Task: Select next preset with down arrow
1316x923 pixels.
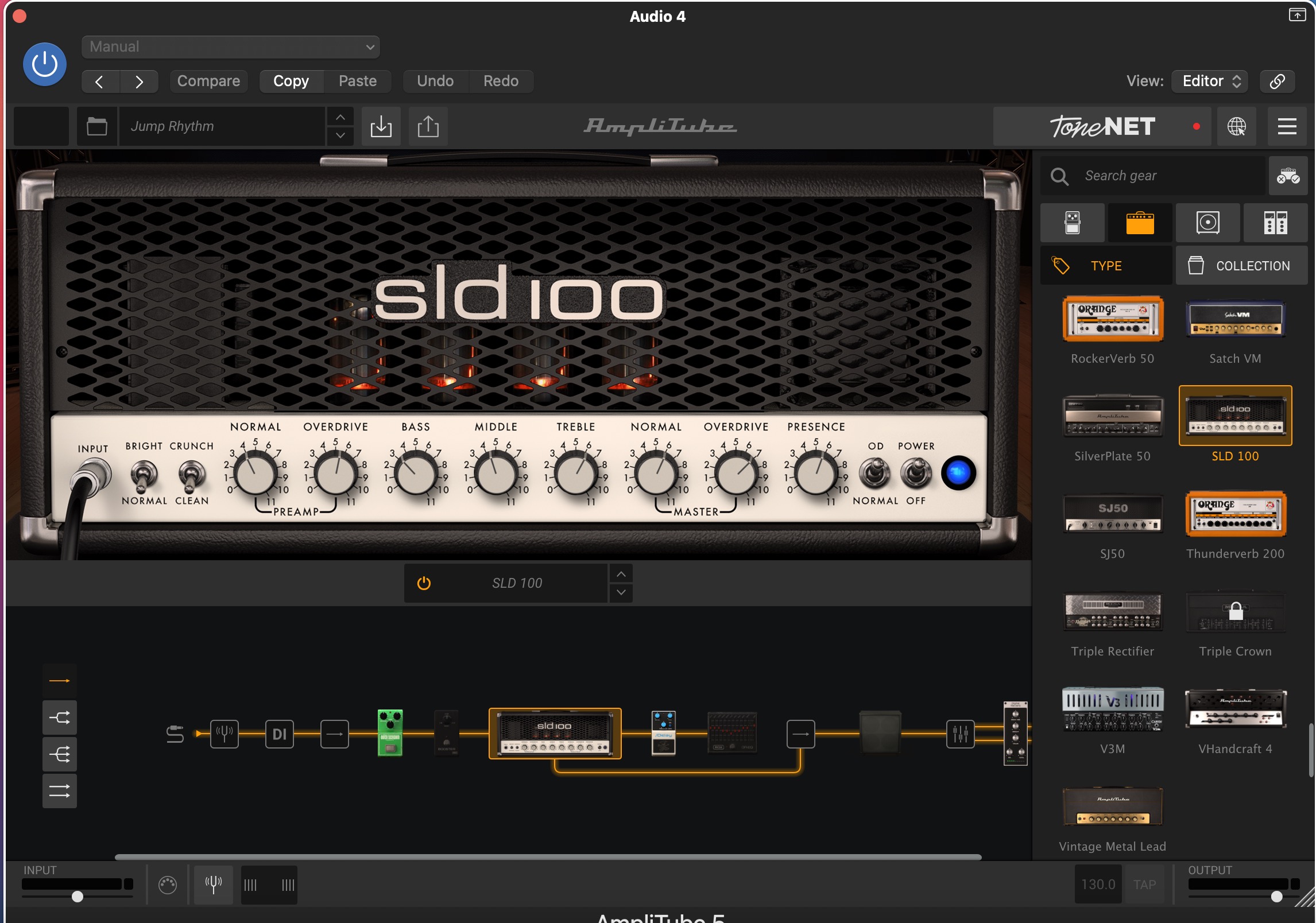Action: point(340,135)
